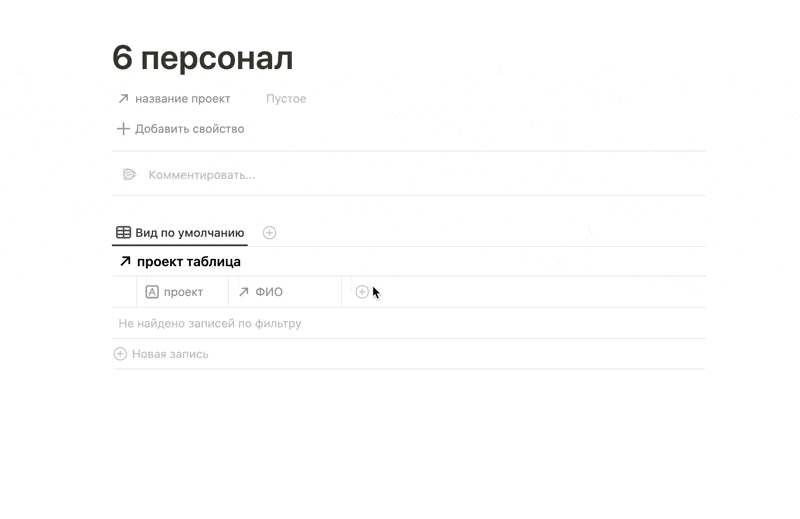Click the table view icon
800x519 pixels.
pos(123,233)
